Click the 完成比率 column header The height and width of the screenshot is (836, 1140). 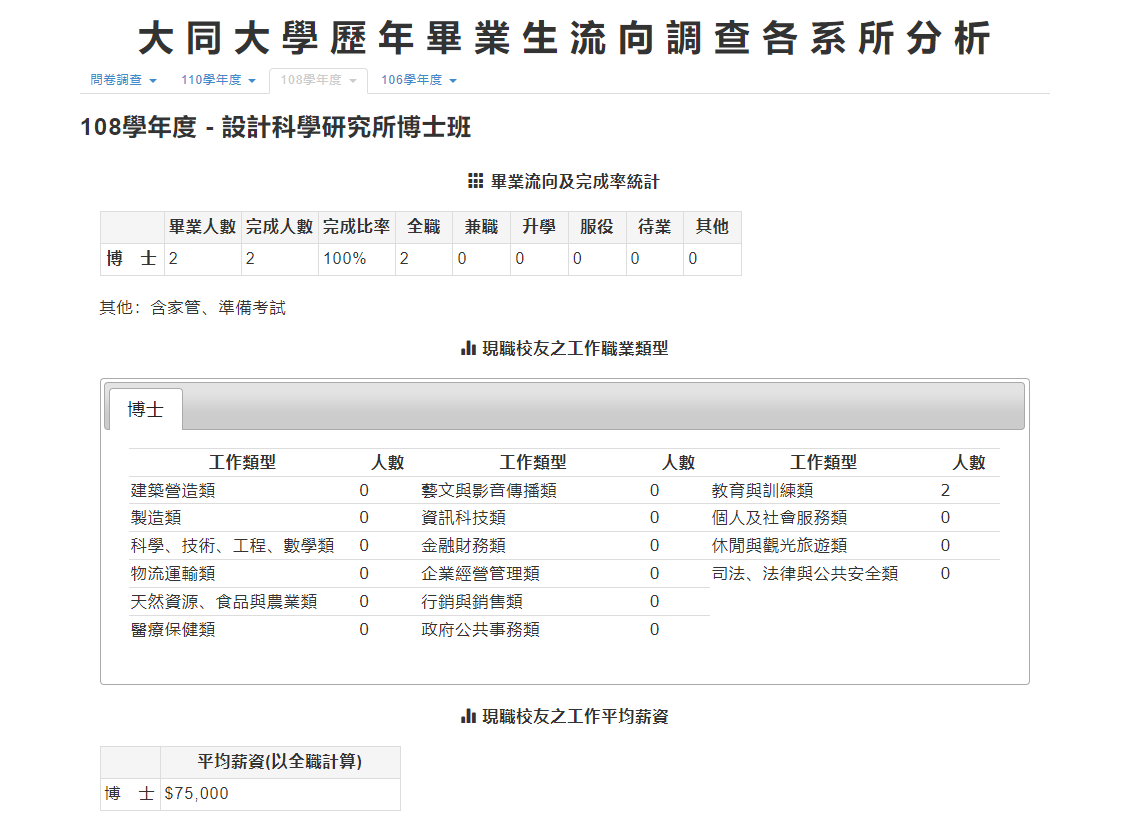click(356, 227)
